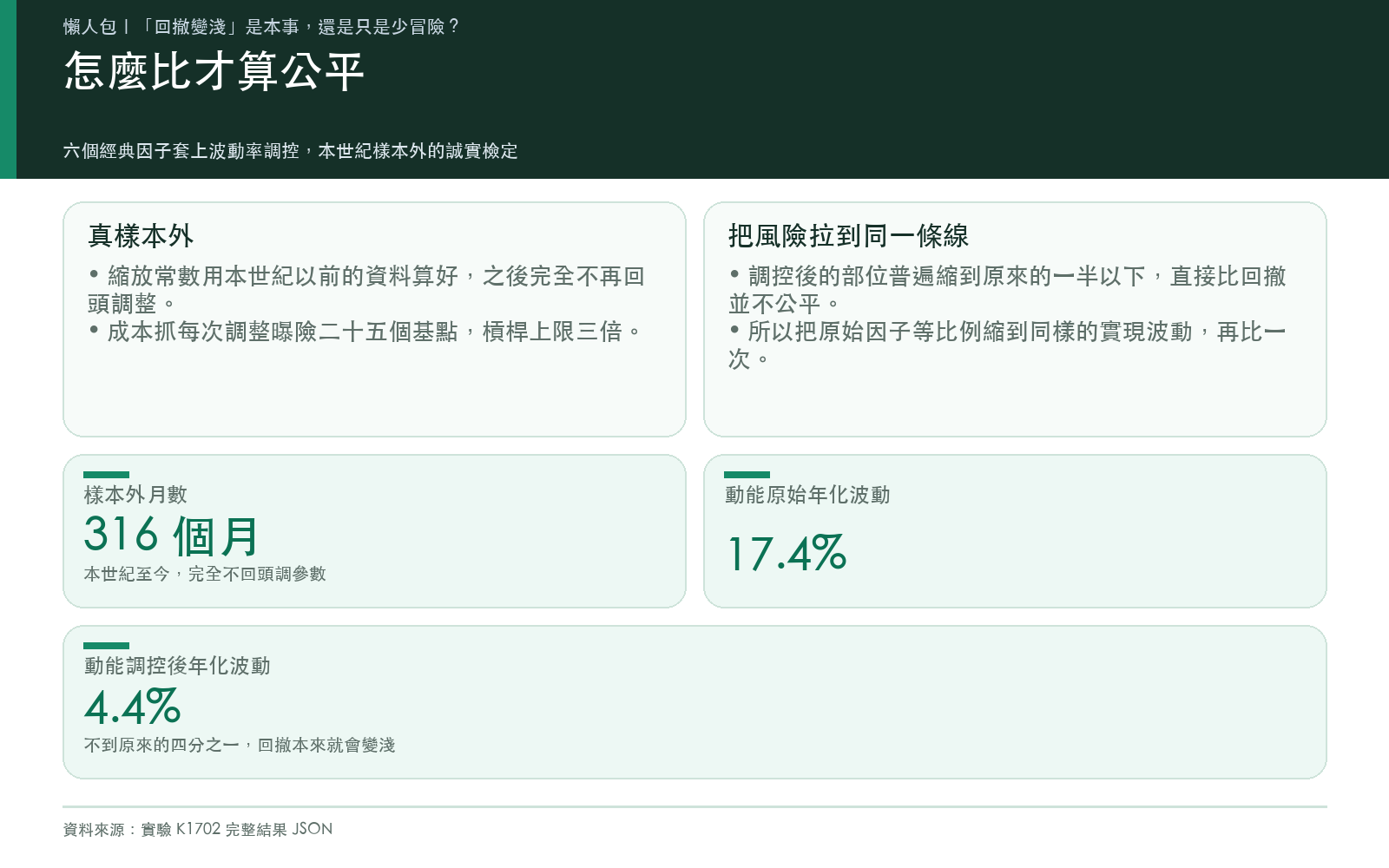Image resolution: width=1389 pixels, height=868 pixels.
Task: Click the bullet 調控後的部位普遍縮到原來的一半以下
Action: click(1007, 290)
